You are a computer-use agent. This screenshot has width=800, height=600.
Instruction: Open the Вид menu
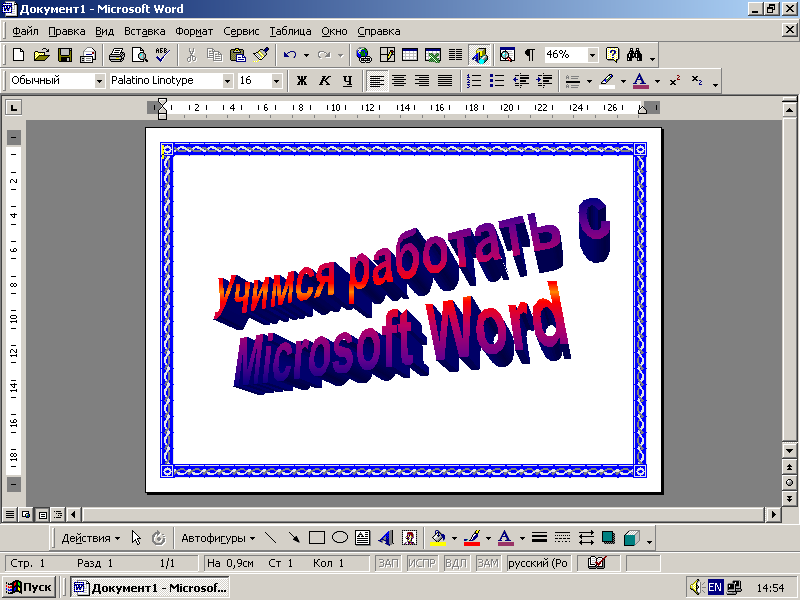(105, 31)
